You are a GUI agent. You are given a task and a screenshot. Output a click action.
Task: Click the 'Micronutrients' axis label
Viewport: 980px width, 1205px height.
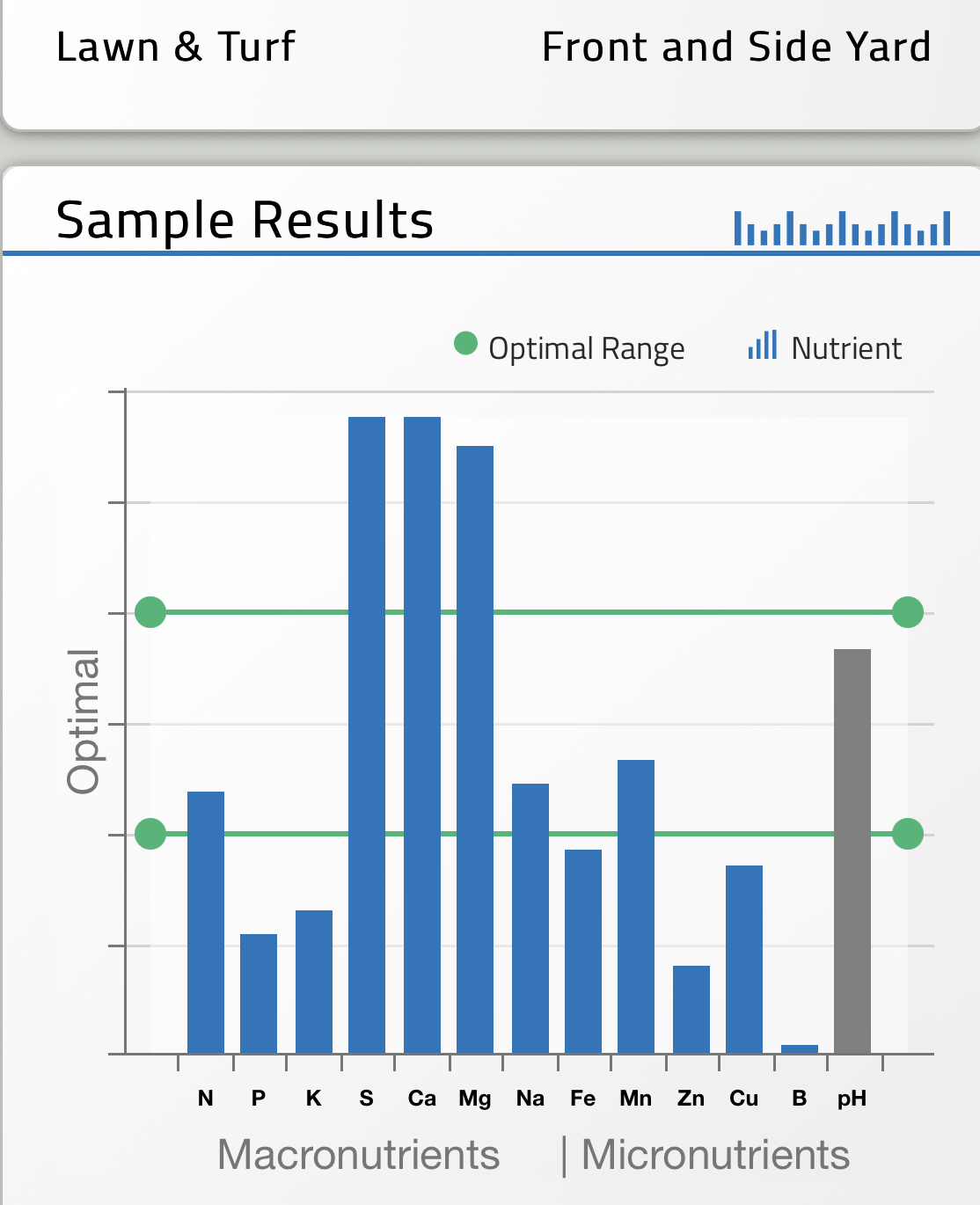716,1155
